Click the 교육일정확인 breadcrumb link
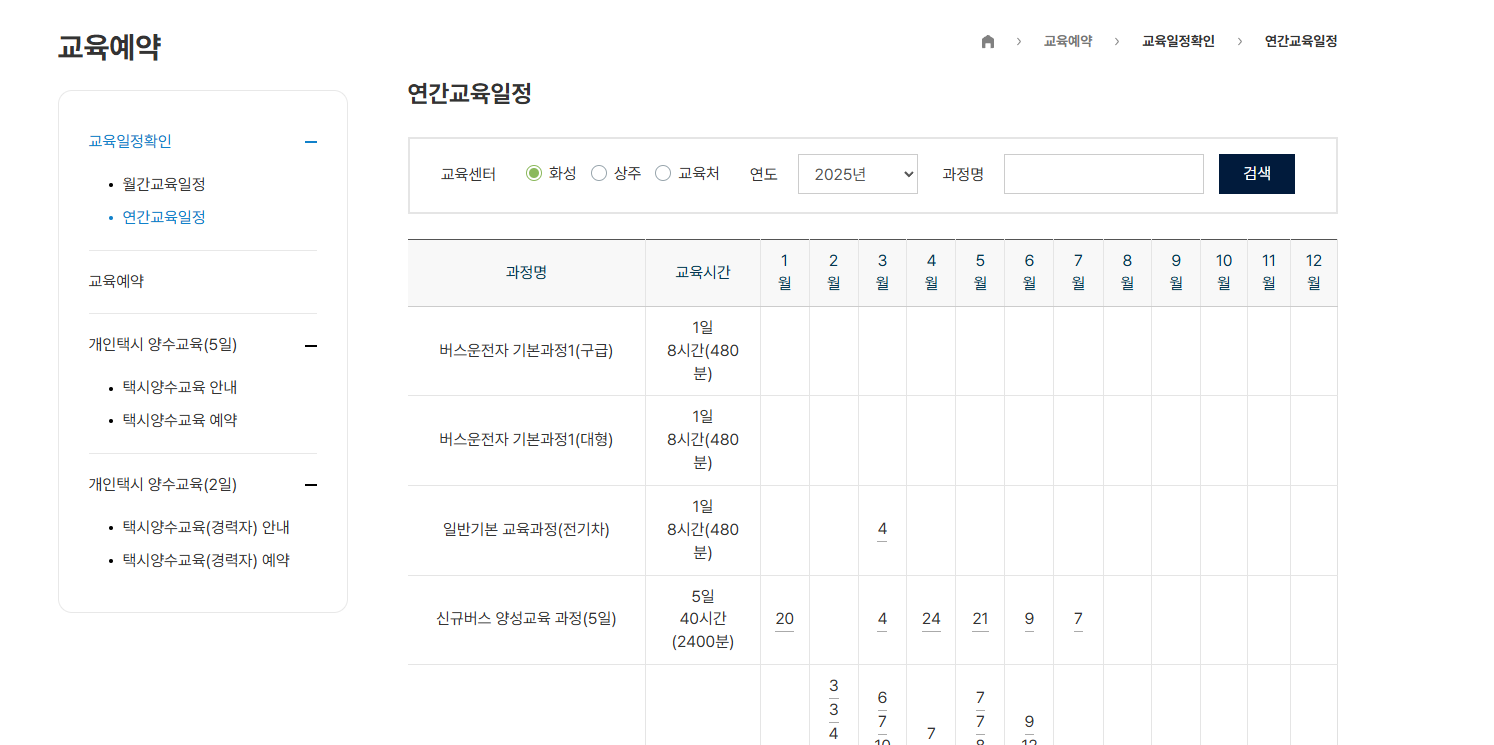Viewport: 1494px width, 745px height. (x=1178, y=42)
